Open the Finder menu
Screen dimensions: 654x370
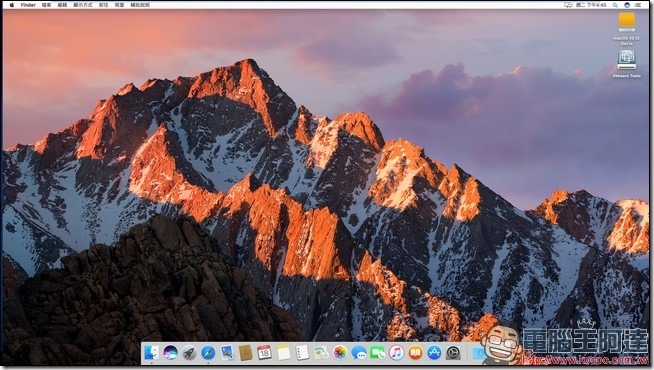pyautogui.click(x=28, y=5)
